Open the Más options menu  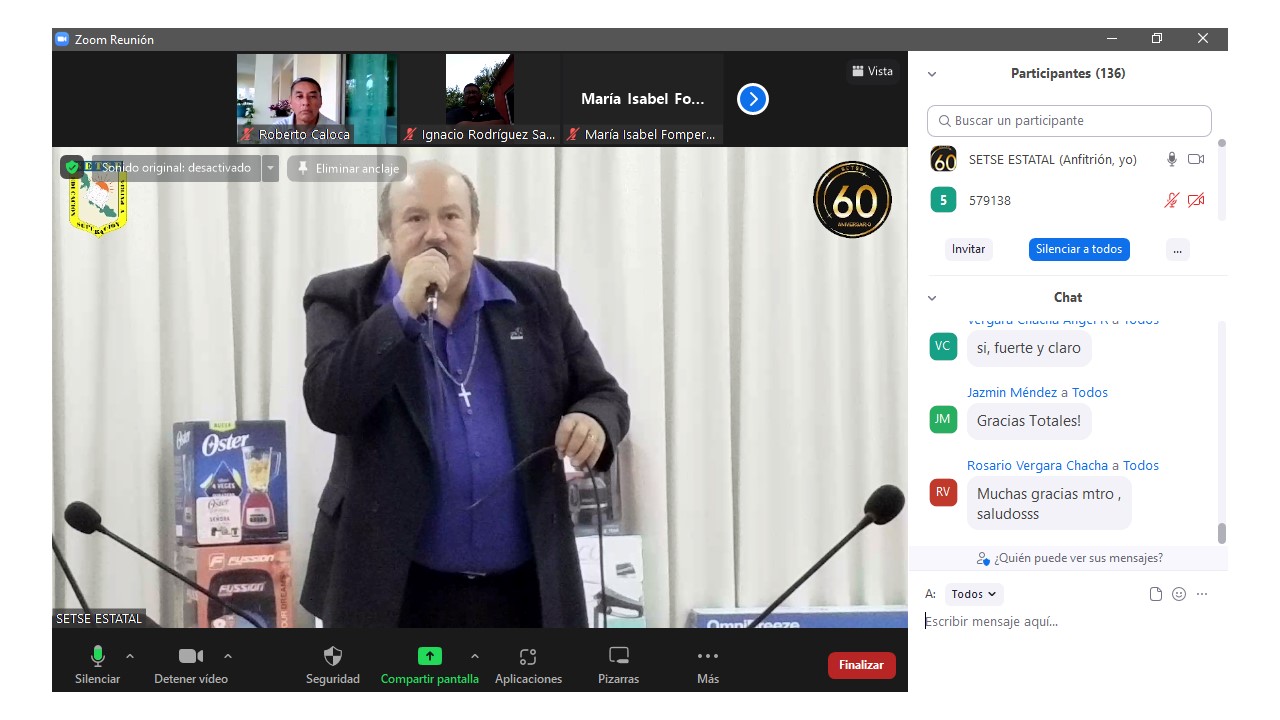tap(708, 665)
